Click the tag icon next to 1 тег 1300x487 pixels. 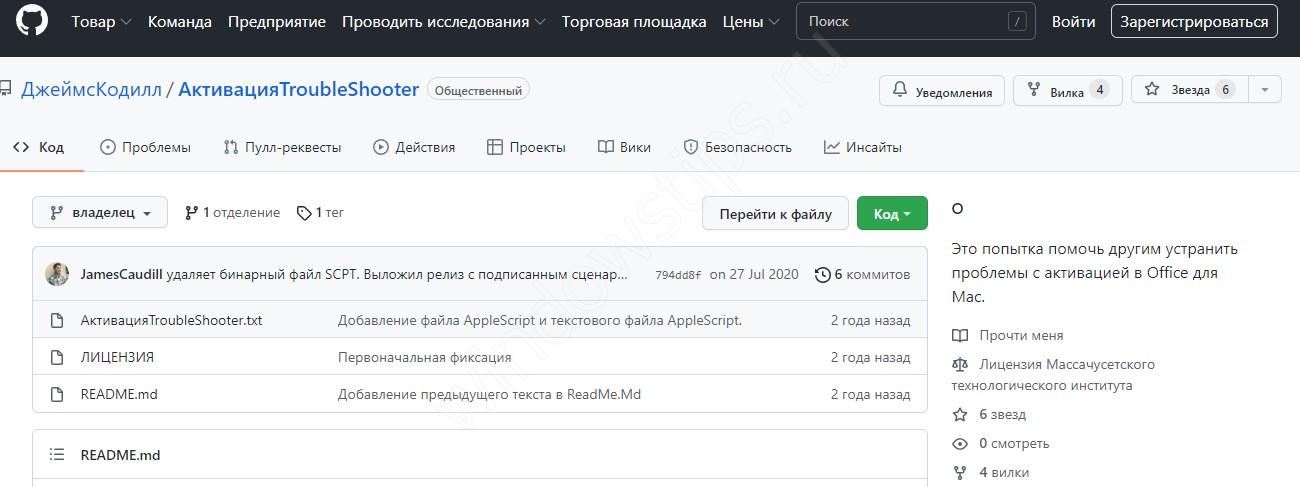[x=303, y=213]
